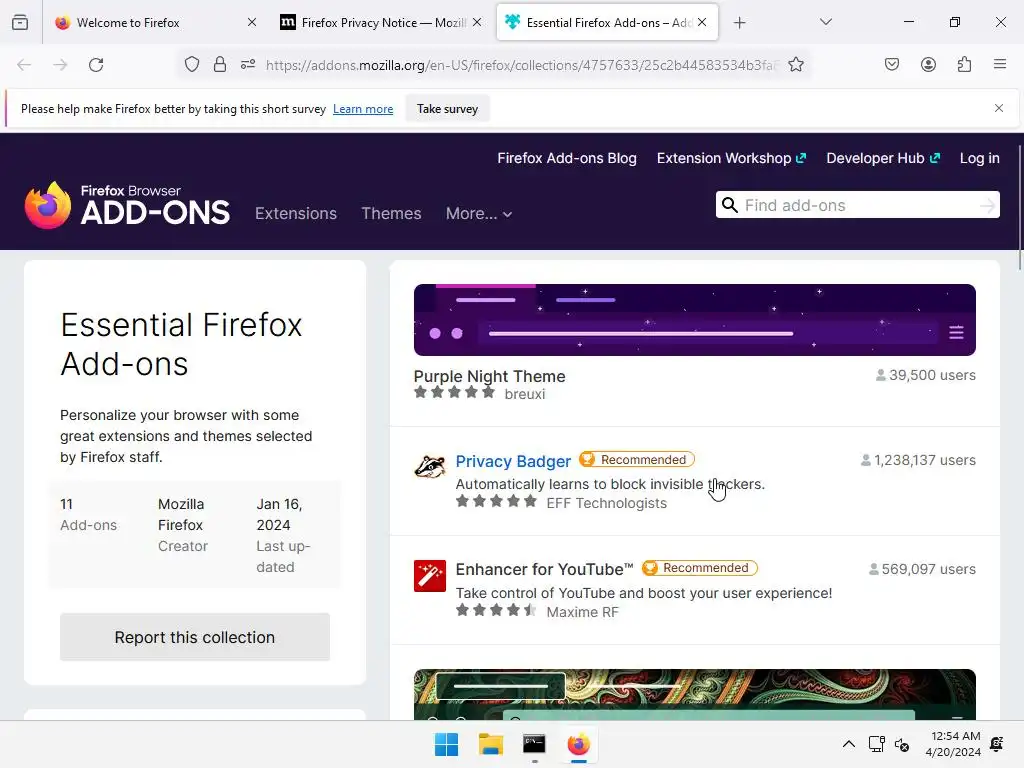
Task: Expand the More… dropdown menu
Action: pyautogui.click(x=479, y=214)
